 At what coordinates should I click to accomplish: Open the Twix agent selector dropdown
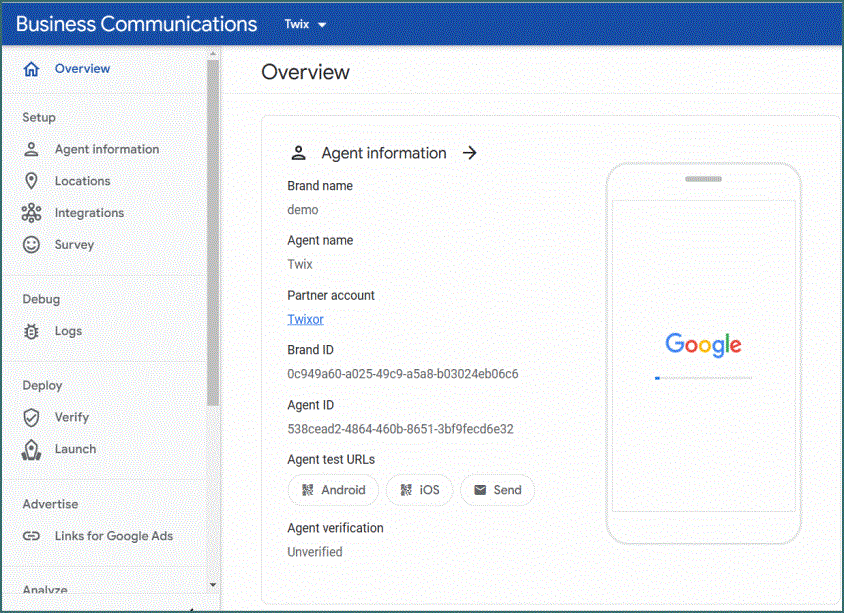click(x=305, y=25)
